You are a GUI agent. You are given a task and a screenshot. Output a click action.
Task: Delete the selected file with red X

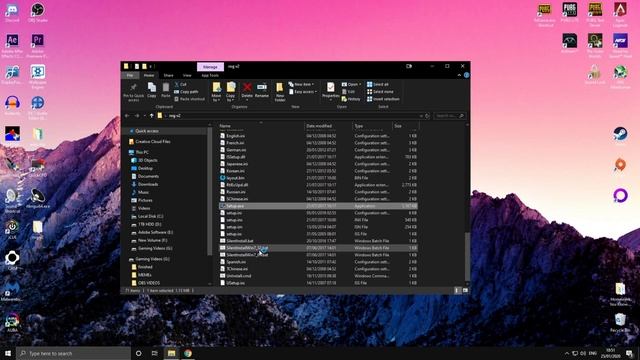[x=247, y=90]
